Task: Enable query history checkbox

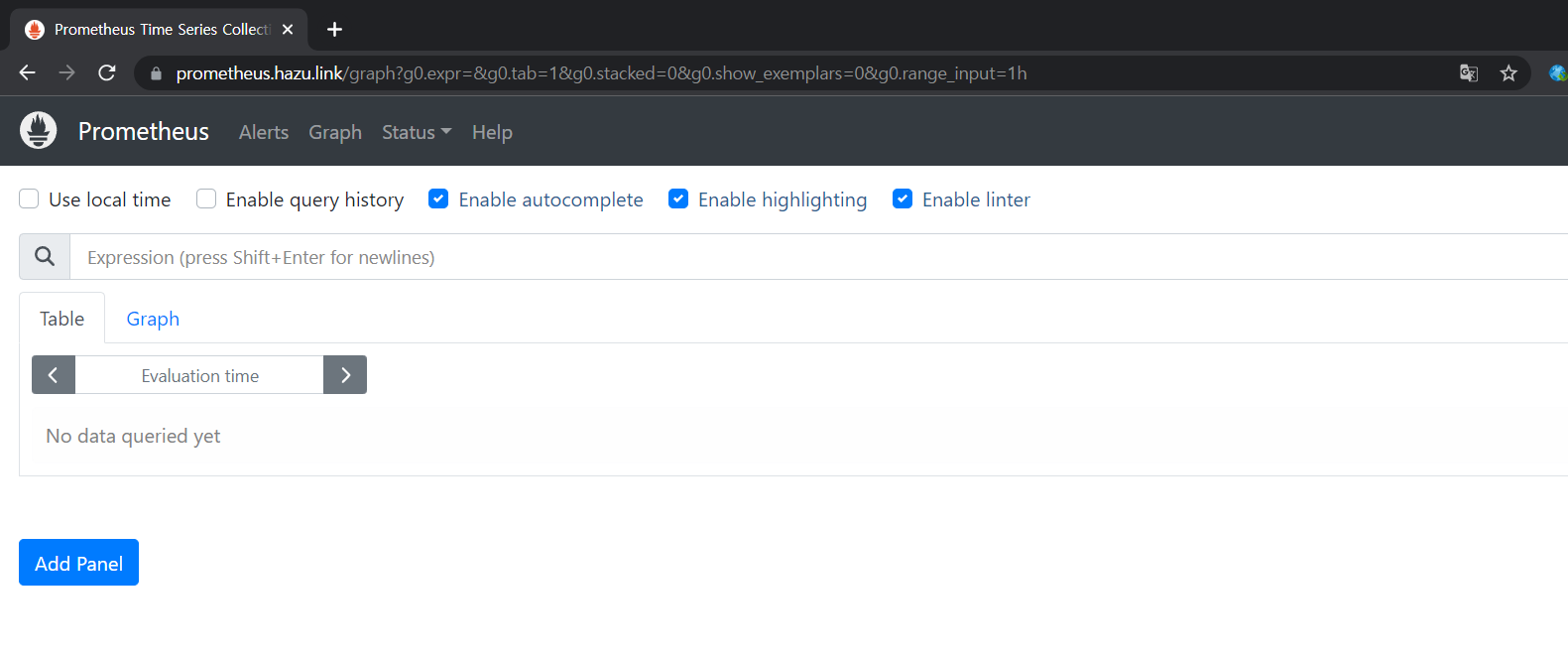Action: [206, 198]
